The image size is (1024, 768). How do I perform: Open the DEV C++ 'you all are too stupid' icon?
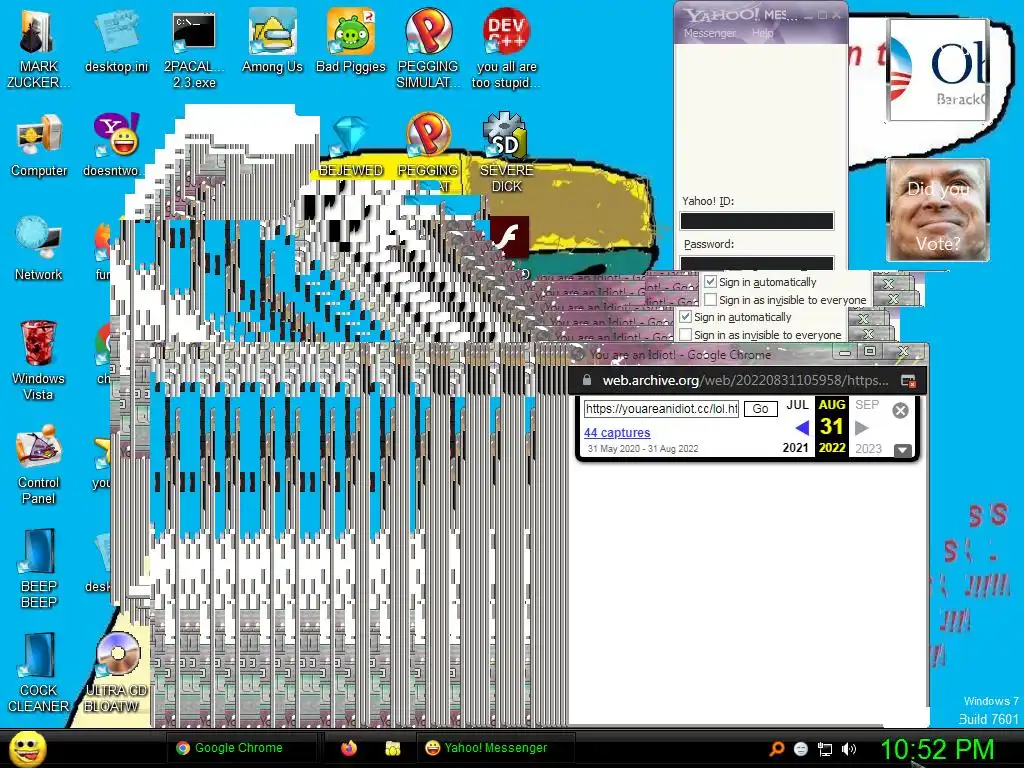coord(506,47)
